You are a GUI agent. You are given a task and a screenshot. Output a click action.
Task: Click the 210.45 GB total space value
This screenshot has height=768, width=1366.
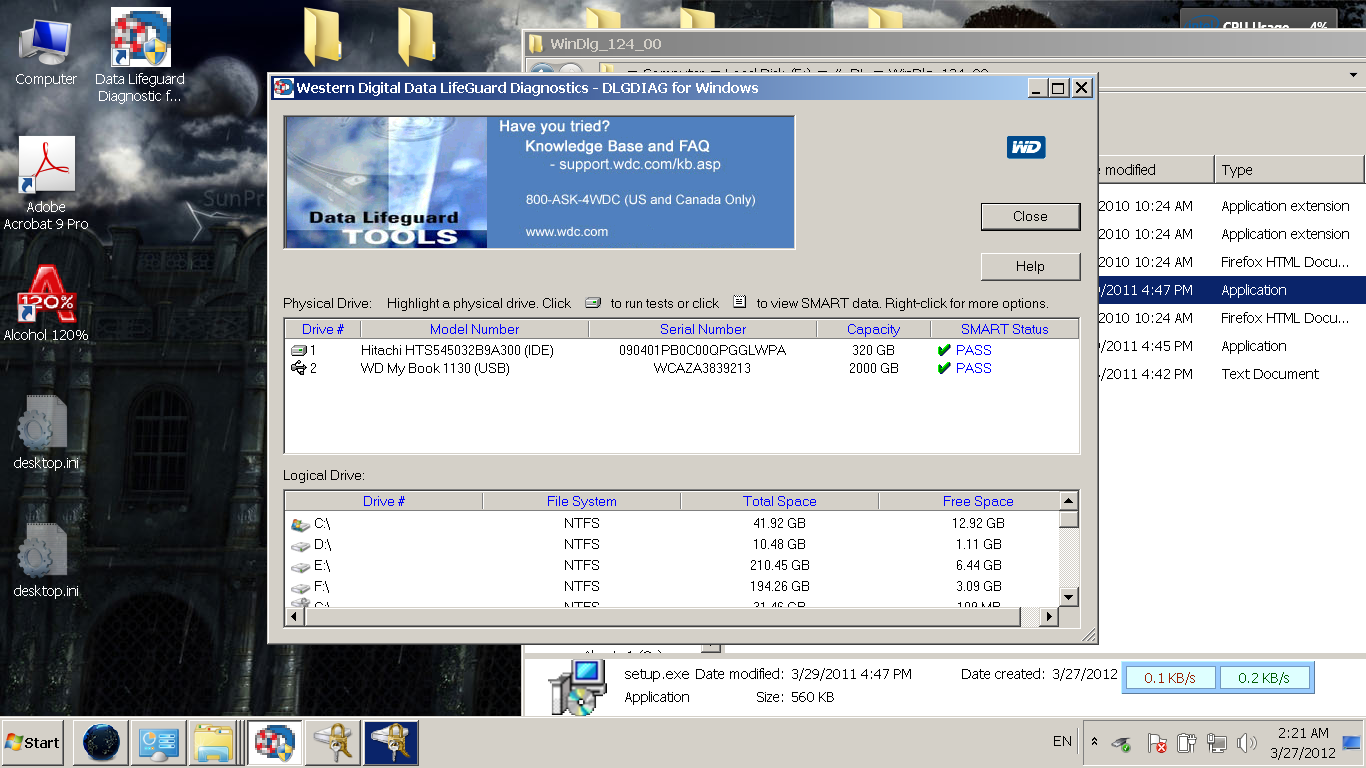(x=779, y=565)
